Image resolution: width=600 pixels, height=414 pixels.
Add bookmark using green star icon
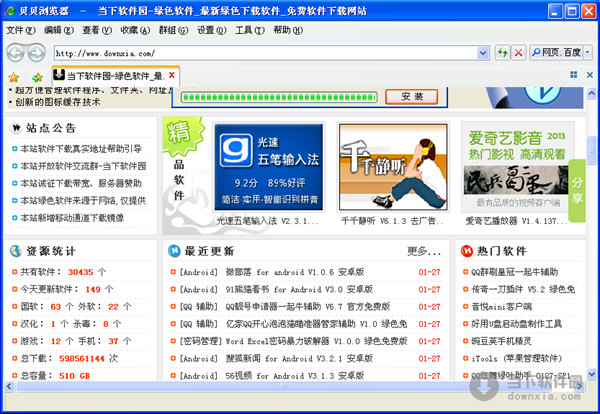click(x=37, y=77)
